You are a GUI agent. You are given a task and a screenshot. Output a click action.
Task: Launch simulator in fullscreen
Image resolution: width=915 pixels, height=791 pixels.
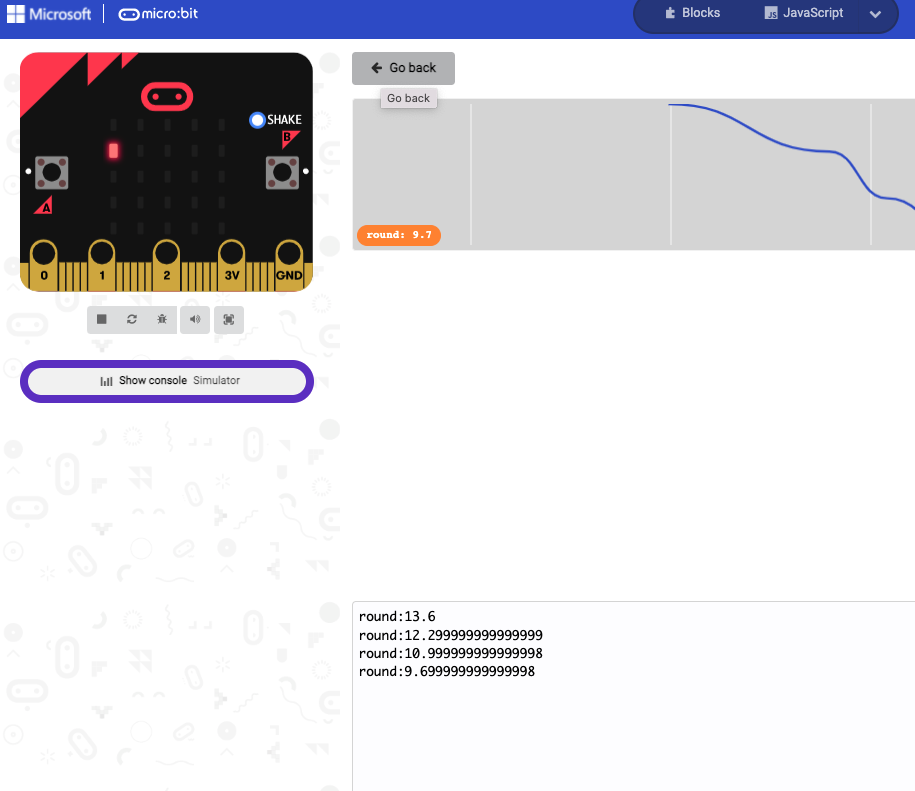point(229,319)
